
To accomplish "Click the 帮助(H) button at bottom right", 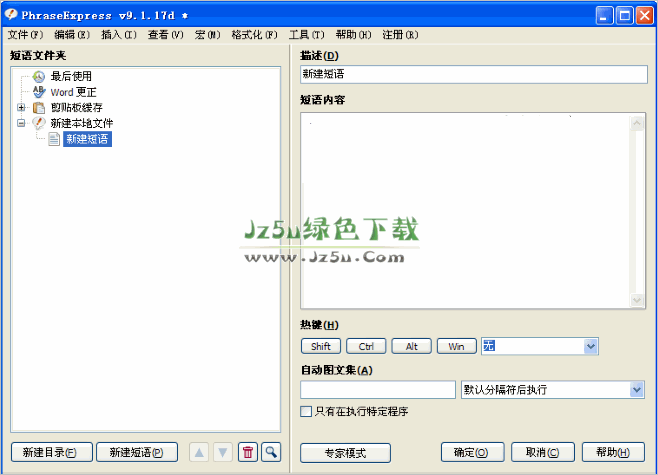I will tap(613, 452).
